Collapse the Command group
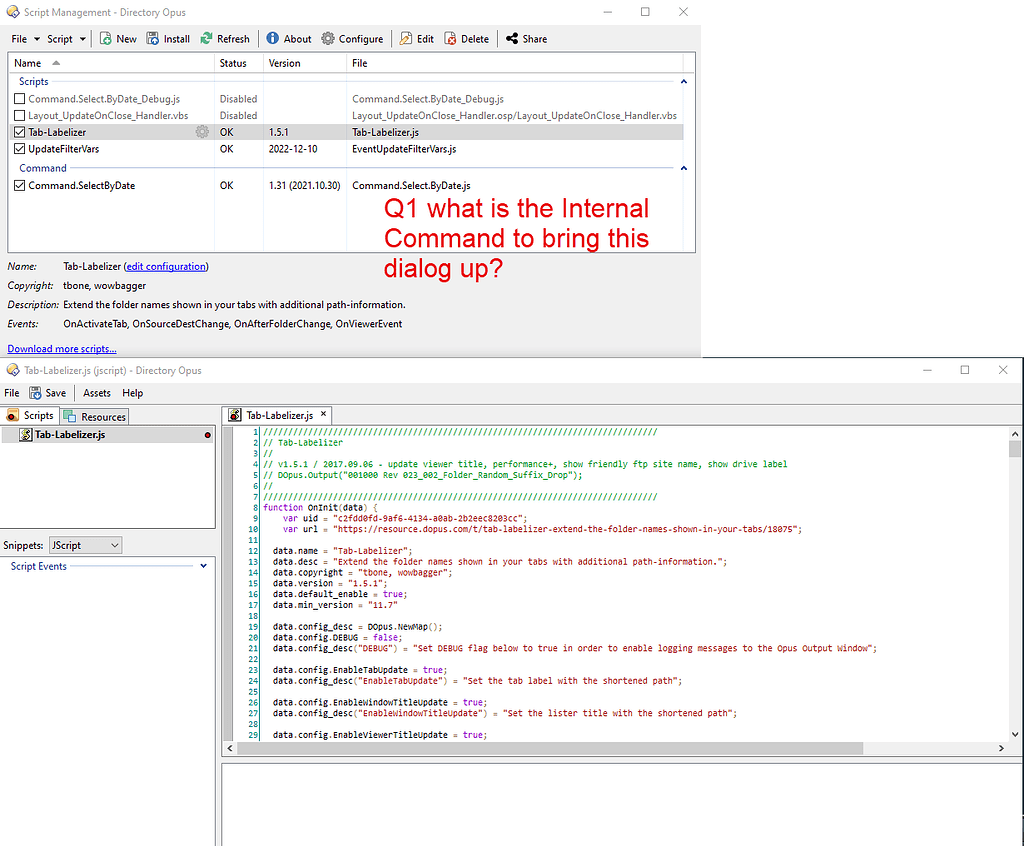 pyautogui.click(x=684, y=168)
